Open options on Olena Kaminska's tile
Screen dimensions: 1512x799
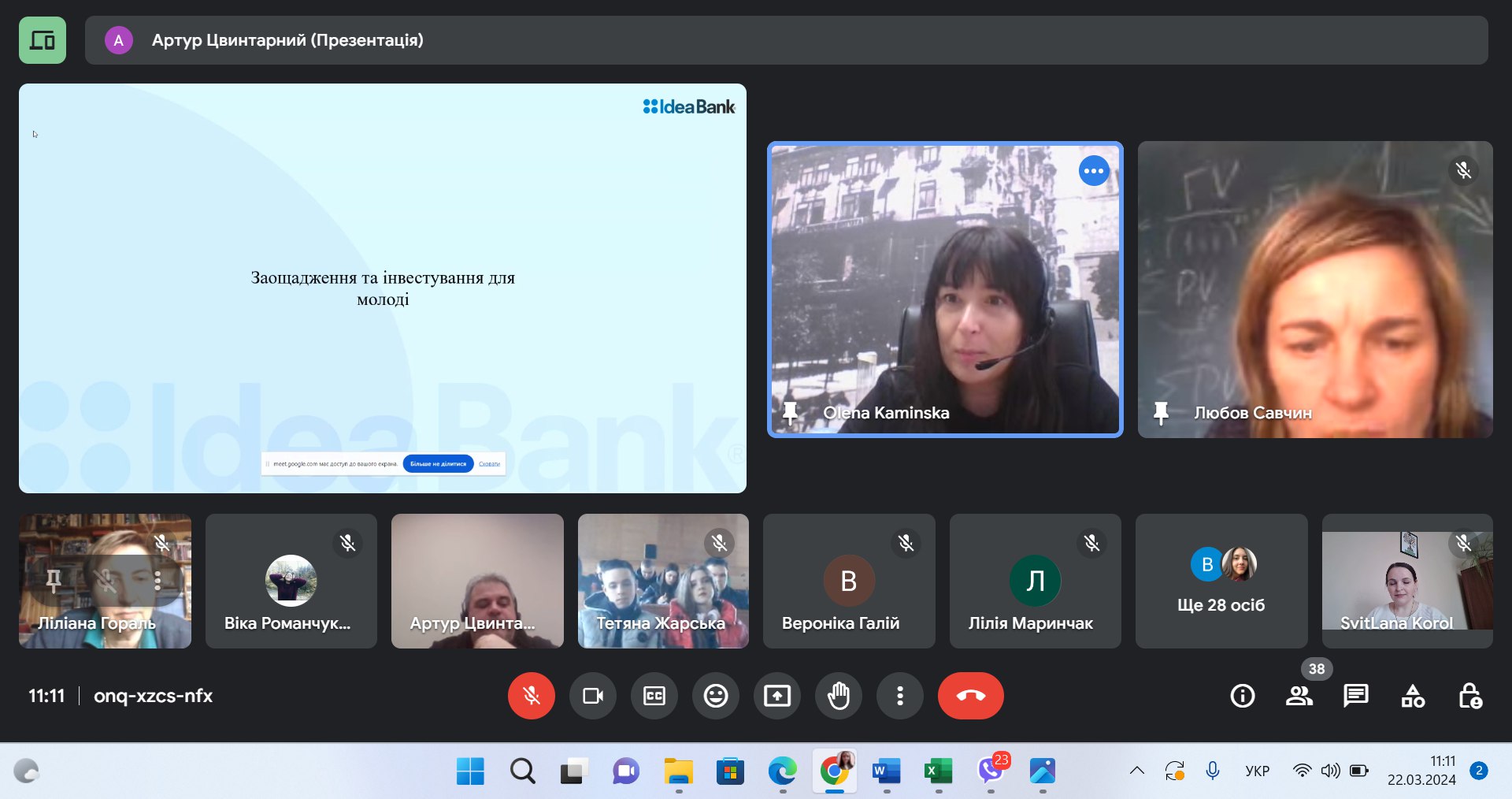pyautogui.click(x=1093, y=171)
